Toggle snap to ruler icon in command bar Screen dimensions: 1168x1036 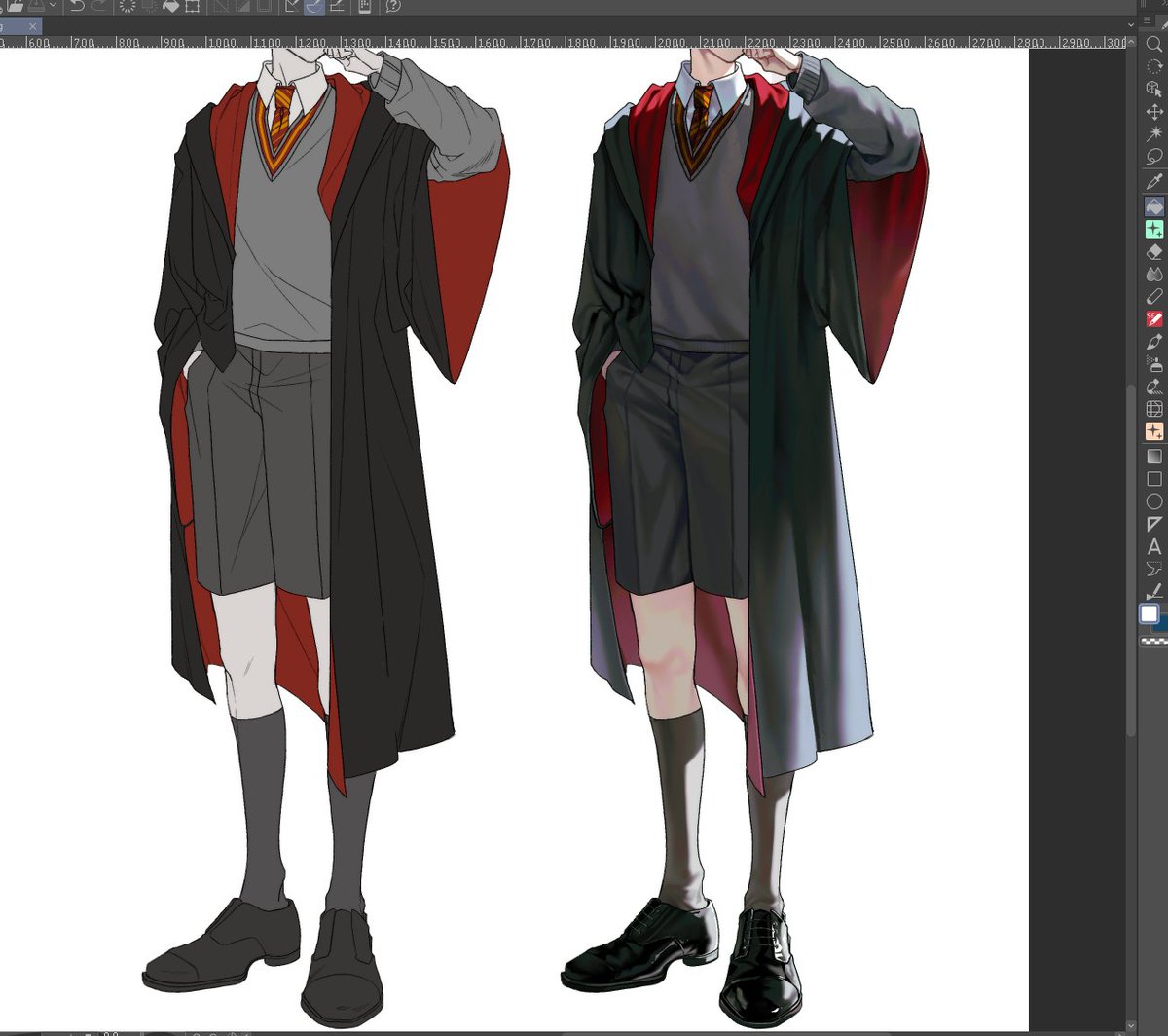[293, 6]
